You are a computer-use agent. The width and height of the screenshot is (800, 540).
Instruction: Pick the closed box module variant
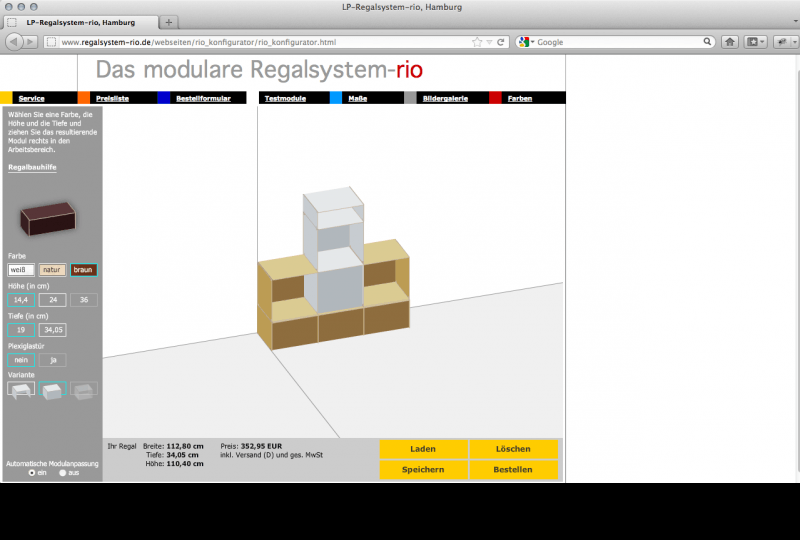[x=52, y=390]
